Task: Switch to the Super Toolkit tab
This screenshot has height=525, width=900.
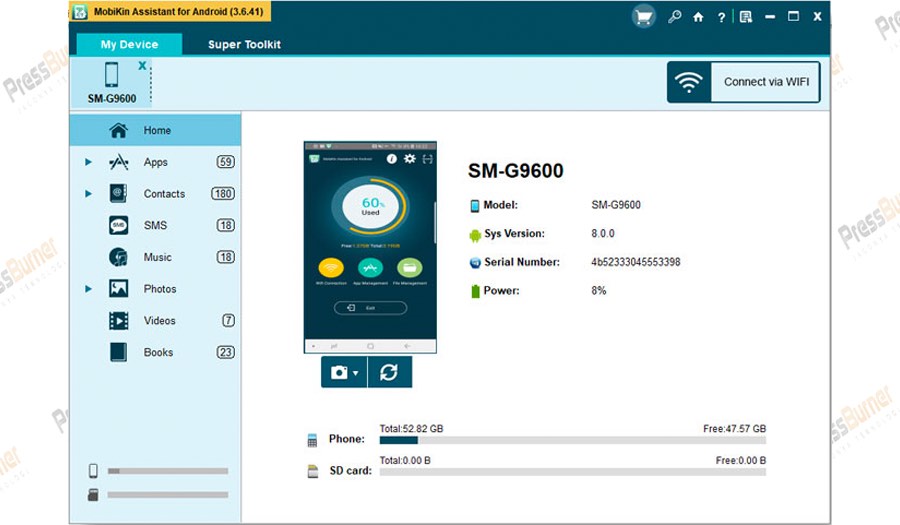Action: pyautogui.click(x=244, y=45)
